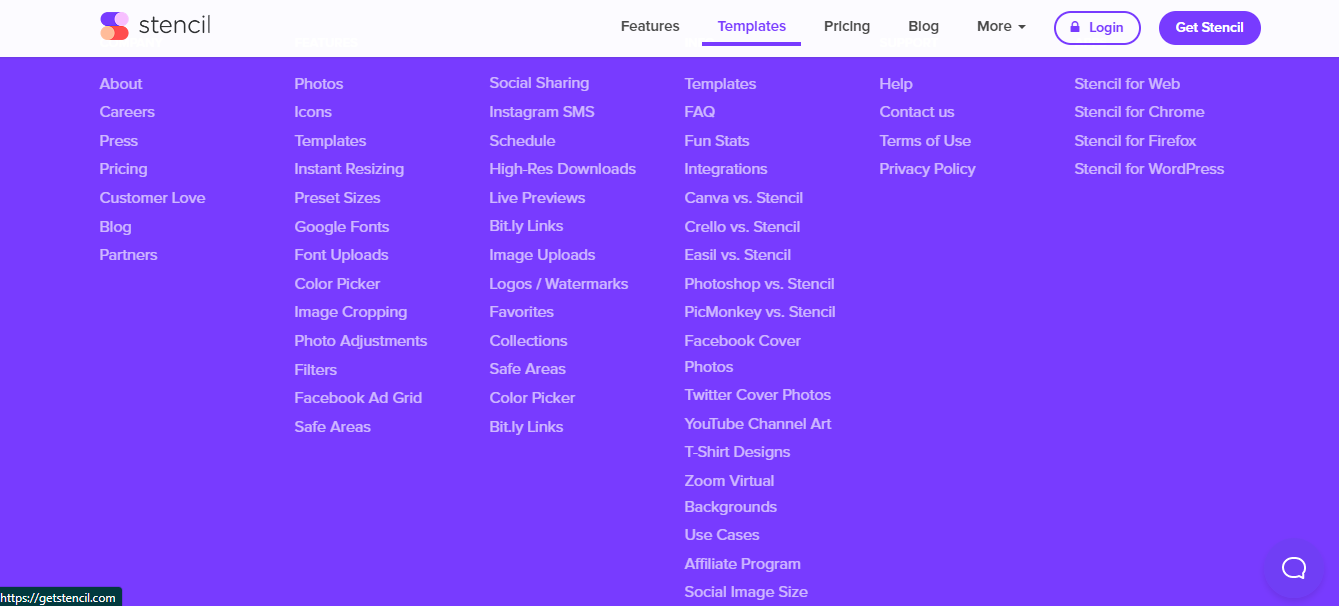This screenshot has width=1339, height=606.
Task: Click the Stencil logo icon
Action: tap(115, 26)
